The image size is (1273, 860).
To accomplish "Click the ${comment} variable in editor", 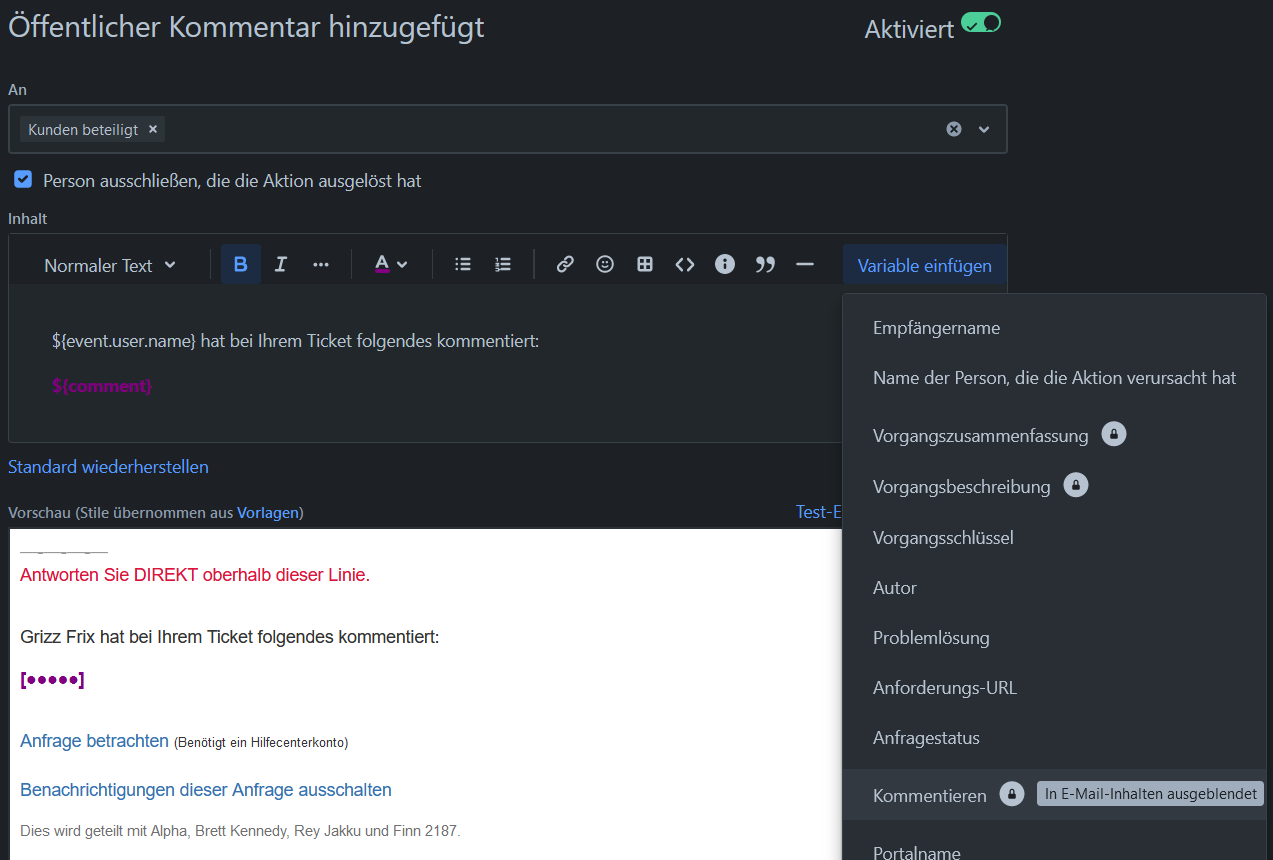I will point(102,385).
